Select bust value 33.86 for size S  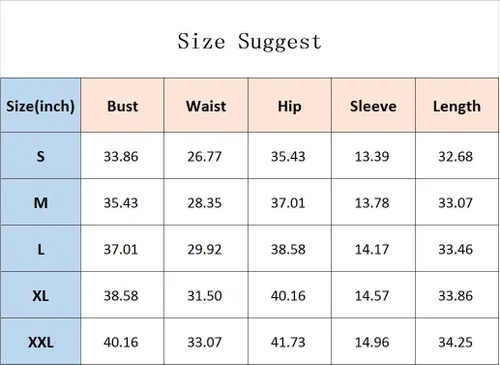tap(121, 156)
